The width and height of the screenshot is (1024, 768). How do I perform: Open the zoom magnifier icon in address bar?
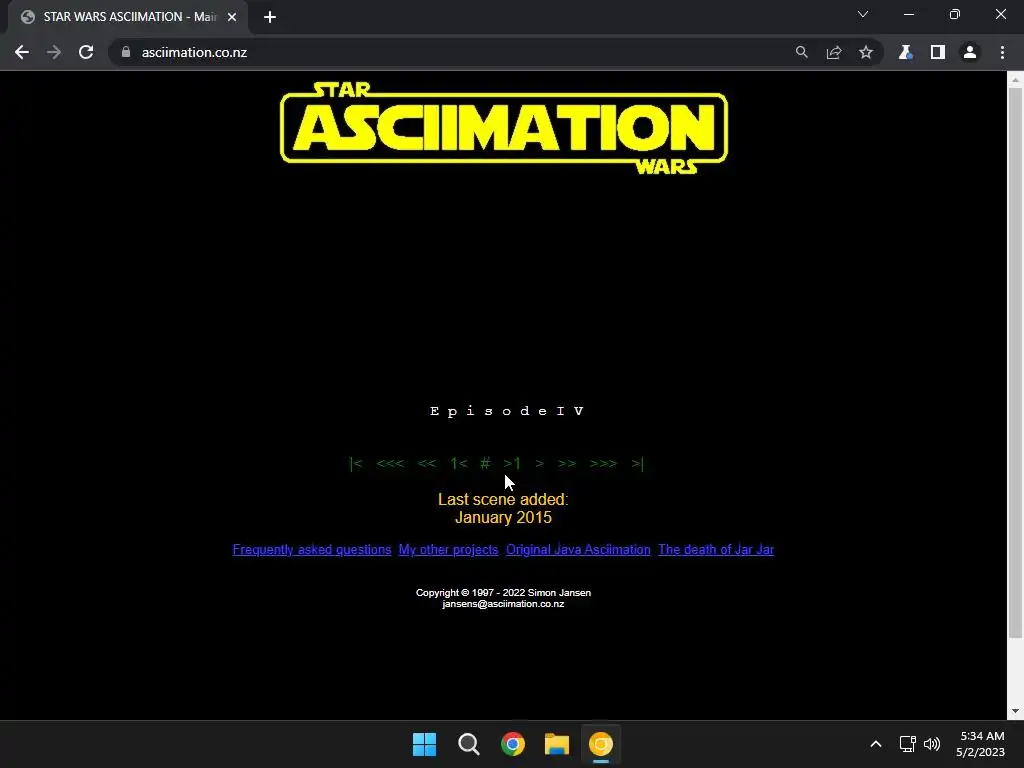tap(801, 52)
